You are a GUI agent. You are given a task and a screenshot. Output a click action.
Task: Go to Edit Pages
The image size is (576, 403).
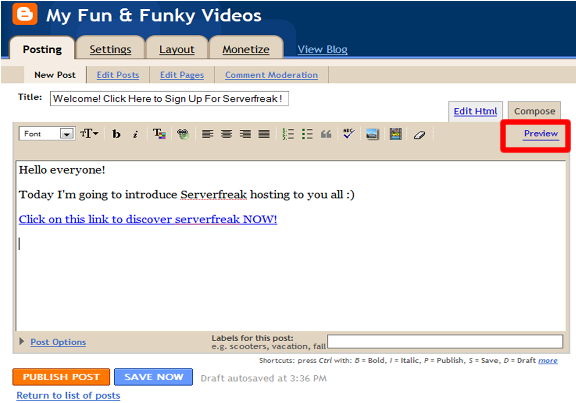point(182,75)
